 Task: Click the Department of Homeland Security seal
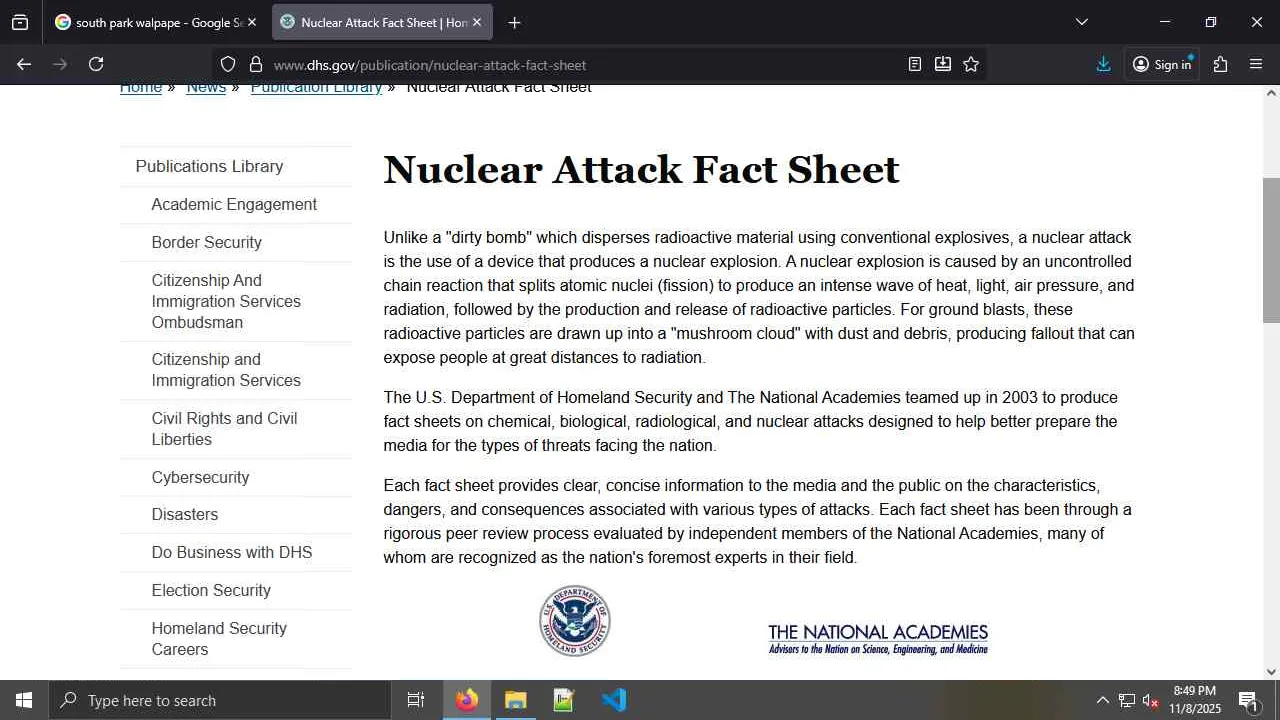click(x=575, y=621)
